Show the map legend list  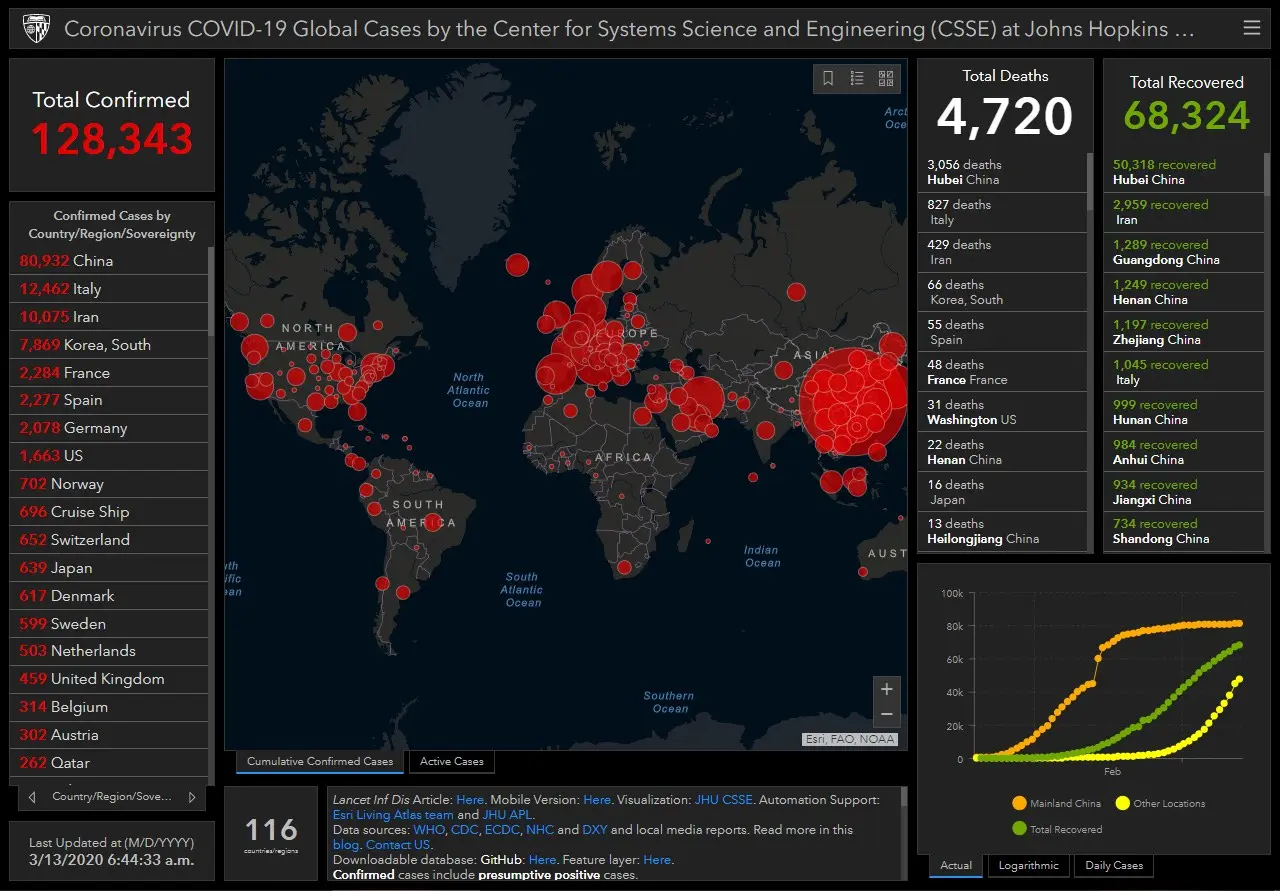[857, 78]
